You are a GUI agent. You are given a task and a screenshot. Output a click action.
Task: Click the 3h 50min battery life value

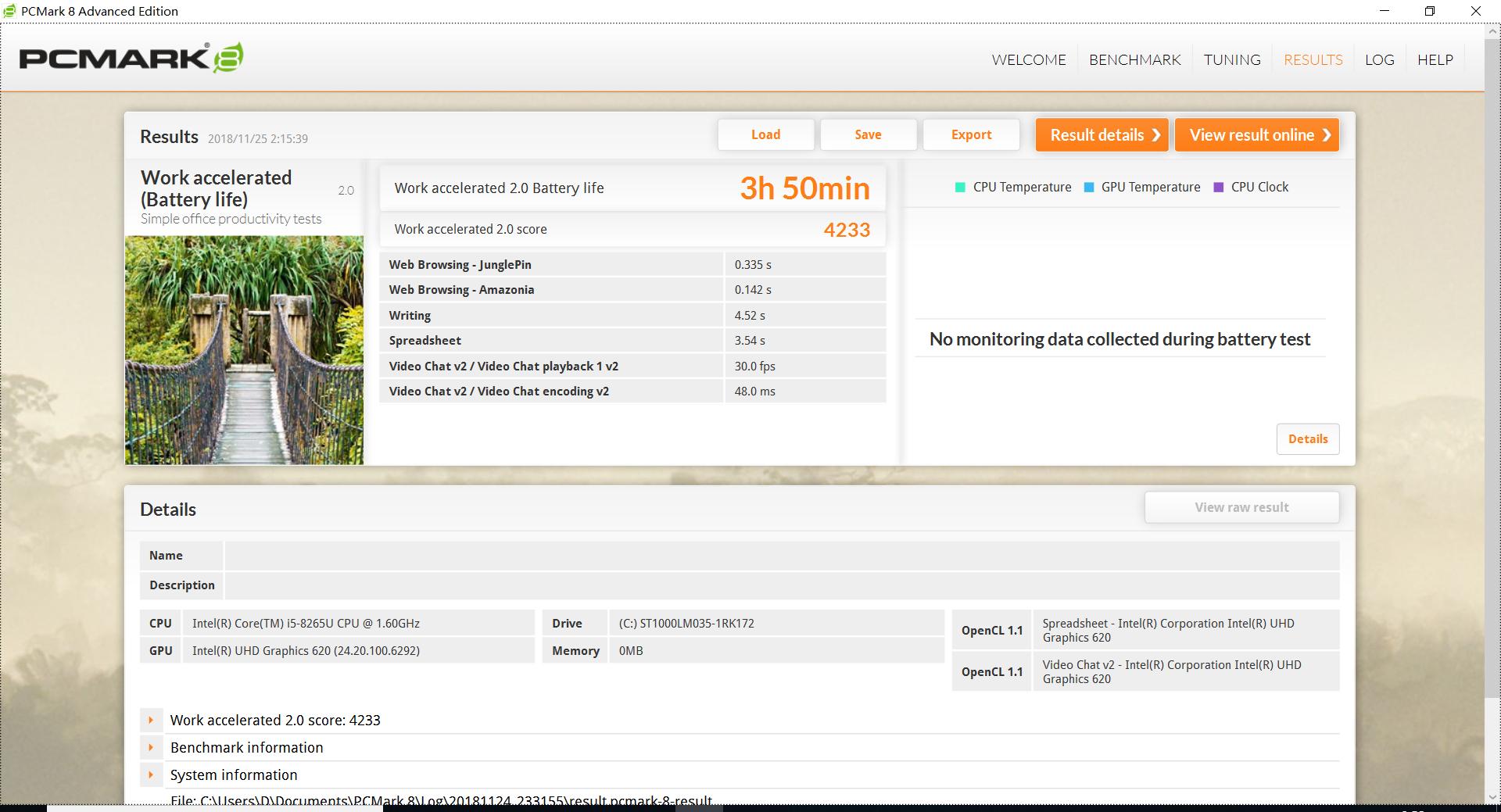(x=805, y=188)
